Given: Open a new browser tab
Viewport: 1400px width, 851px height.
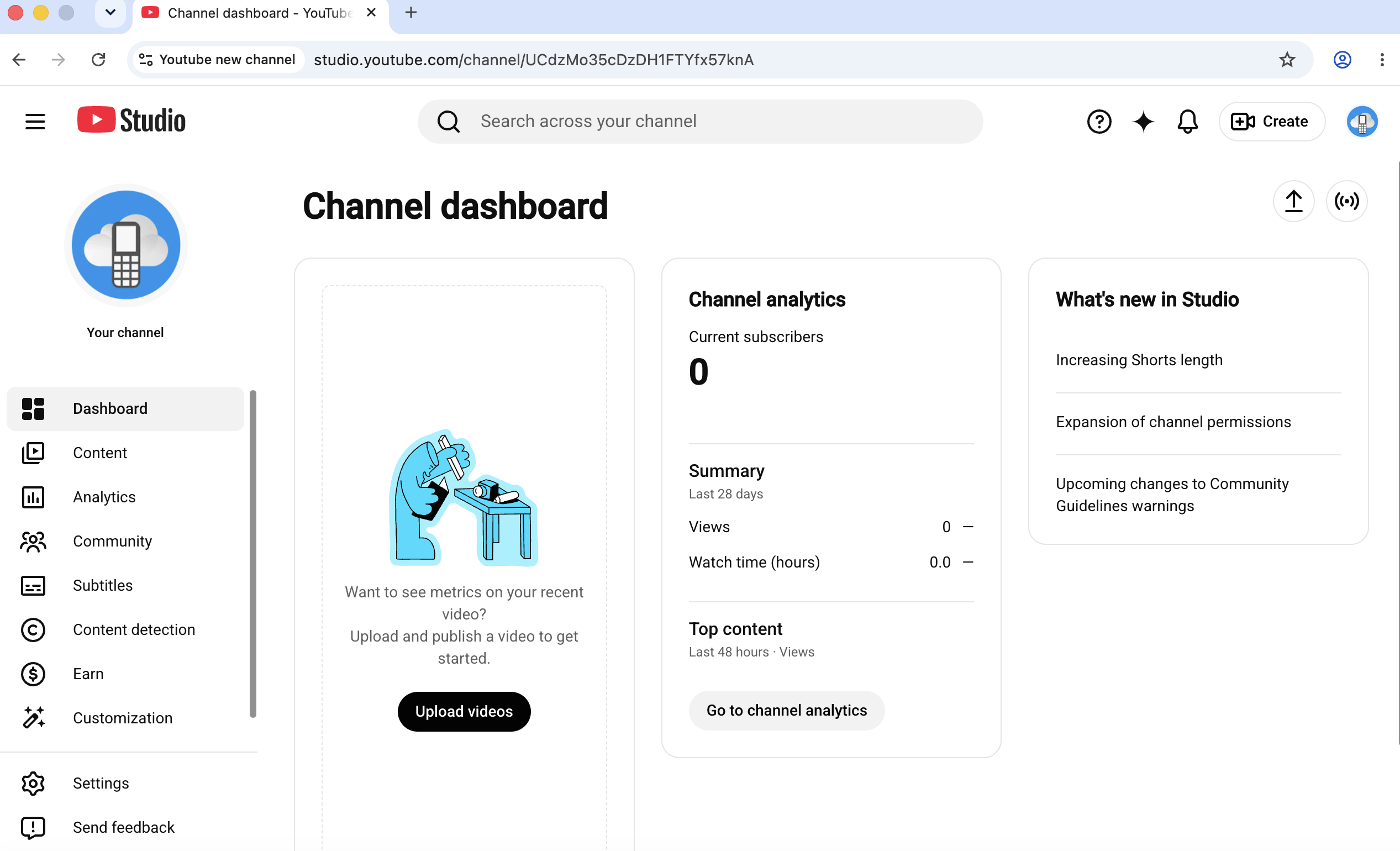Looking at the screenshot, I should pos(411,13).
